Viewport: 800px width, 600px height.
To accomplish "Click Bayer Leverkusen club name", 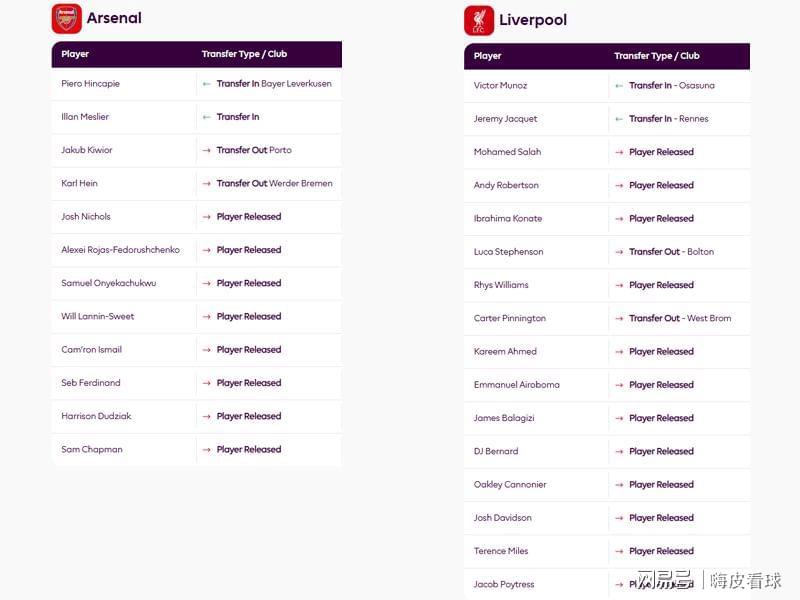I will 296,84.
